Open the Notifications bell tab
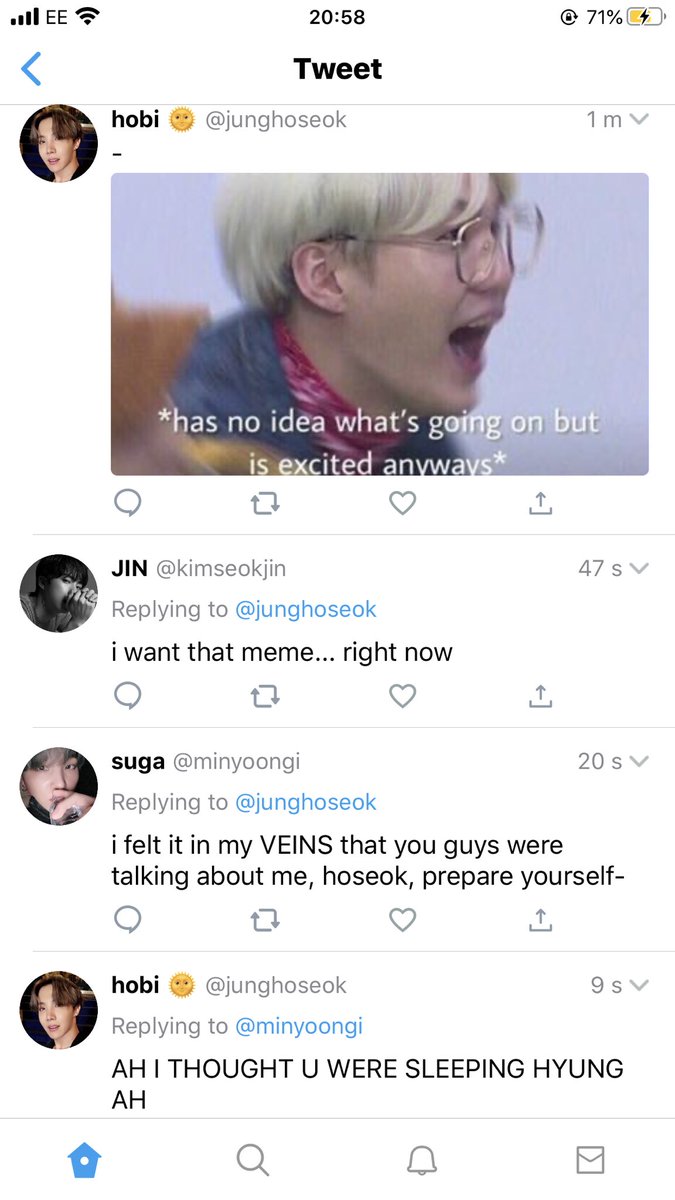 422,1160
